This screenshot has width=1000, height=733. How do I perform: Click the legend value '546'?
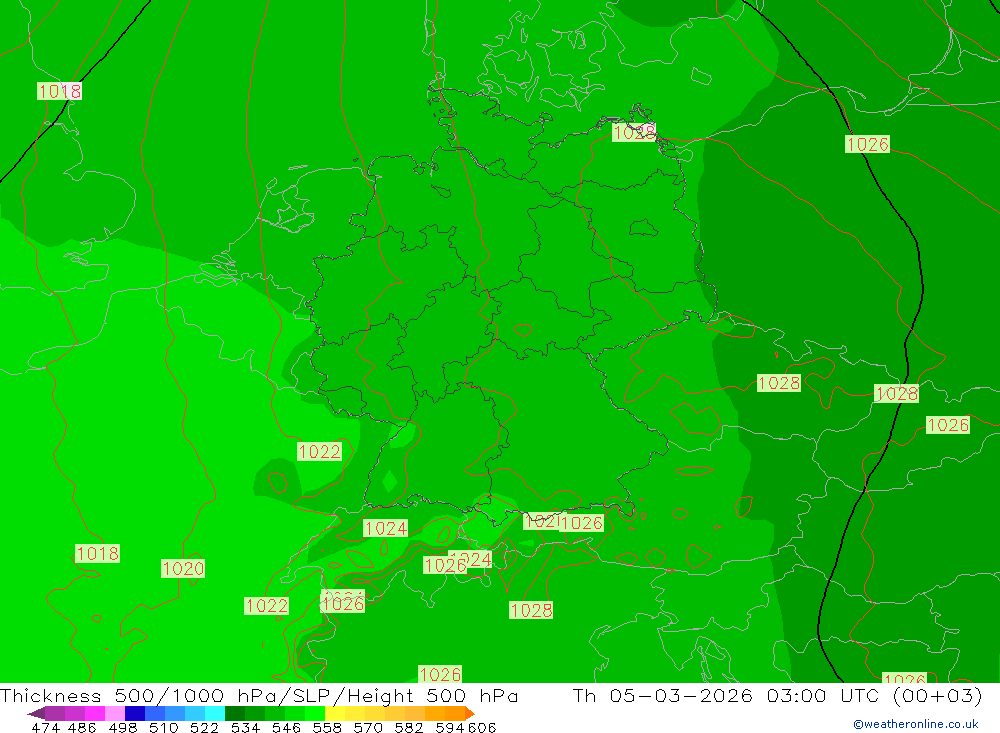click(x=286, y=727)
